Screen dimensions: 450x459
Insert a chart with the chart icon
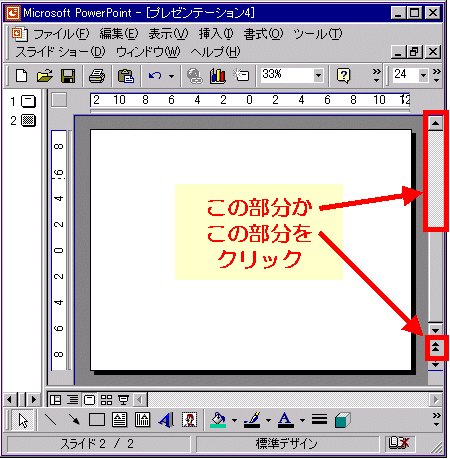218,76
